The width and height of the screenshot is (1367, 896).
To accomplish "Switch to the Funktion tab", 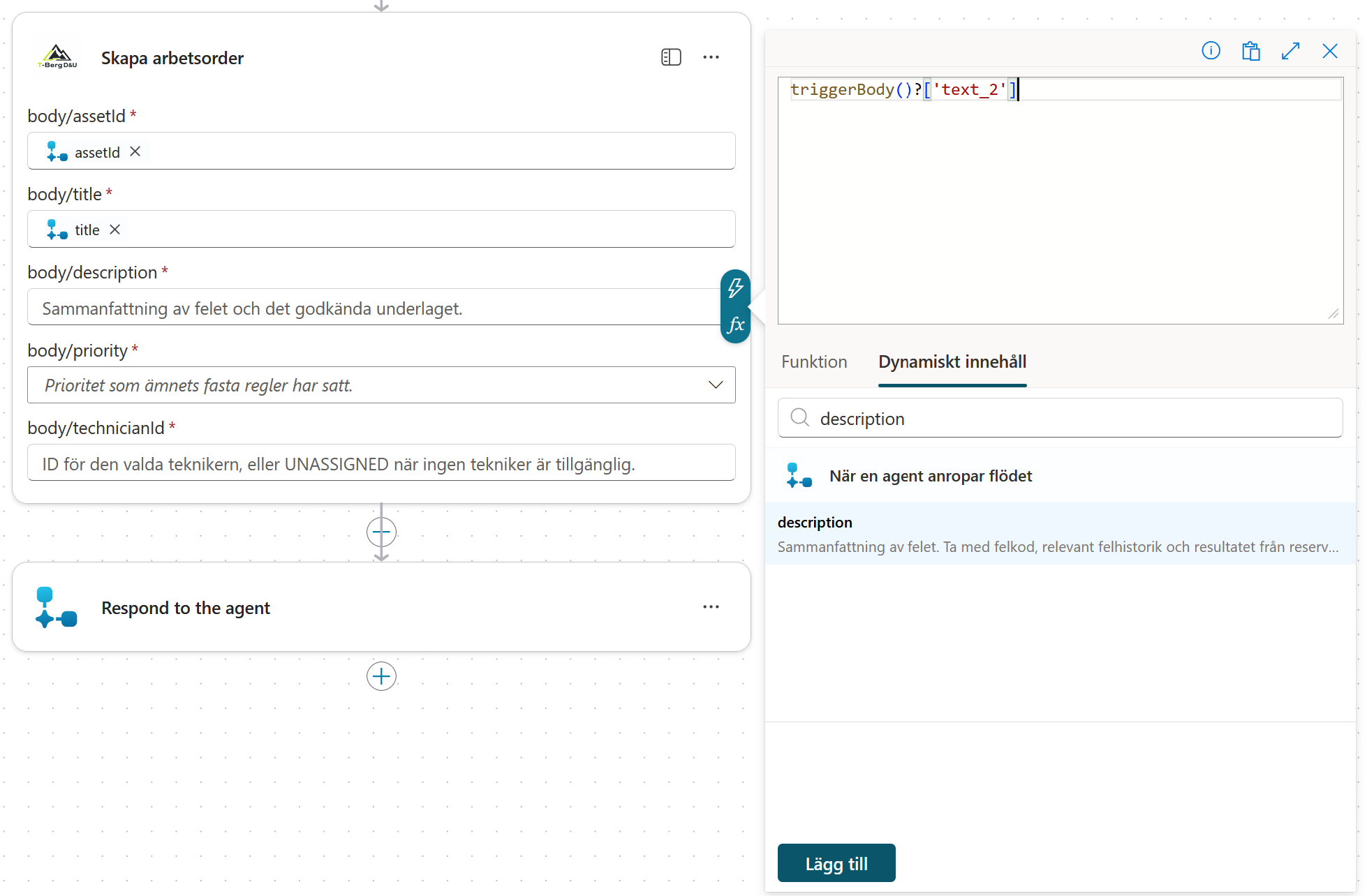I will (814, 361).
